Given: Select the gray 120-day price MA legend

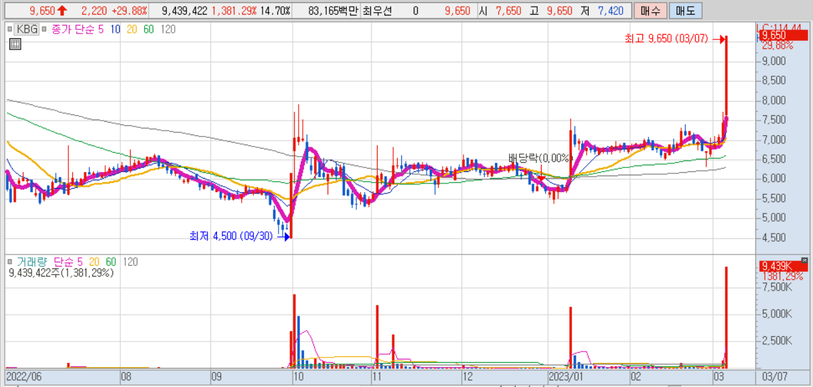Looking at the screenshot, I should click(168, 30).
